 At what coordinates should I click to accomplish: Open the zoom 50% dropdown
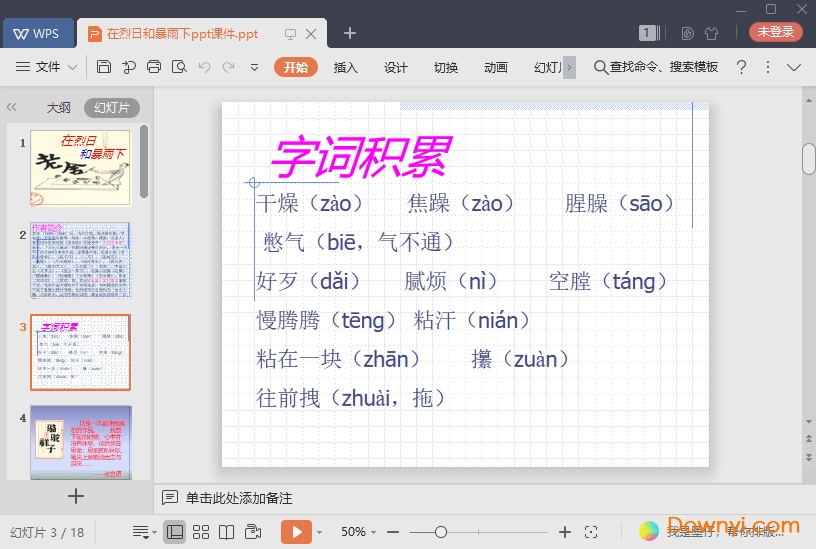(358, 532)
